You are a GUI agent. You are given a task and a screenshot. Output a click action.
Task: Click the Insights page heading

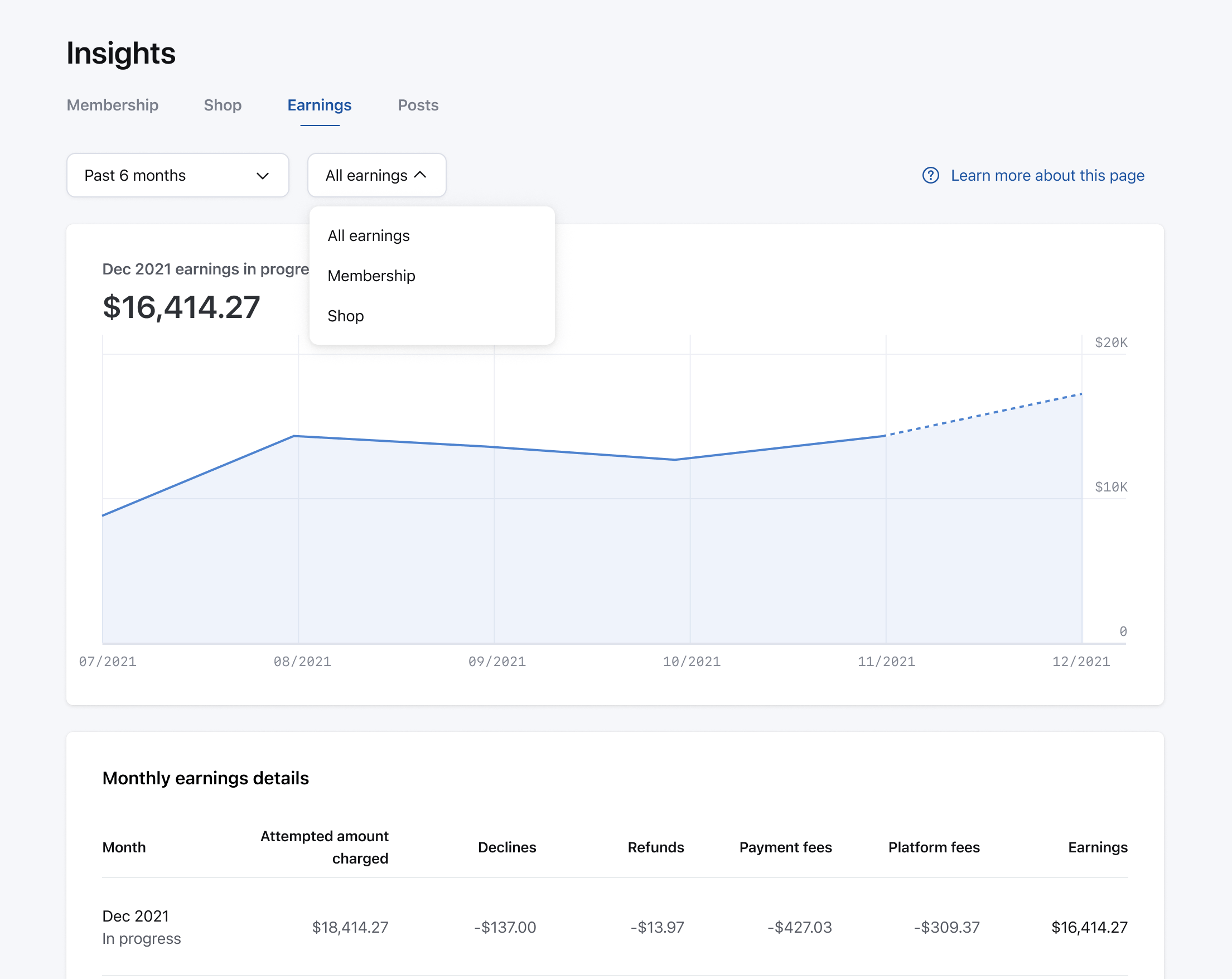point(120,53)
